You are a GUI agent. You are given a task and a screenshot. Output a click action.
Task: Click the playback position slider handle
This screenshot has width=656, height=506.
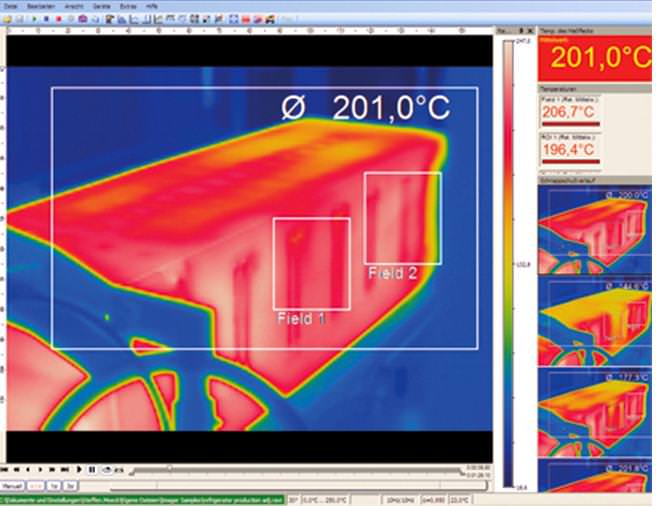pyautogui.click(x=170, y=467)
